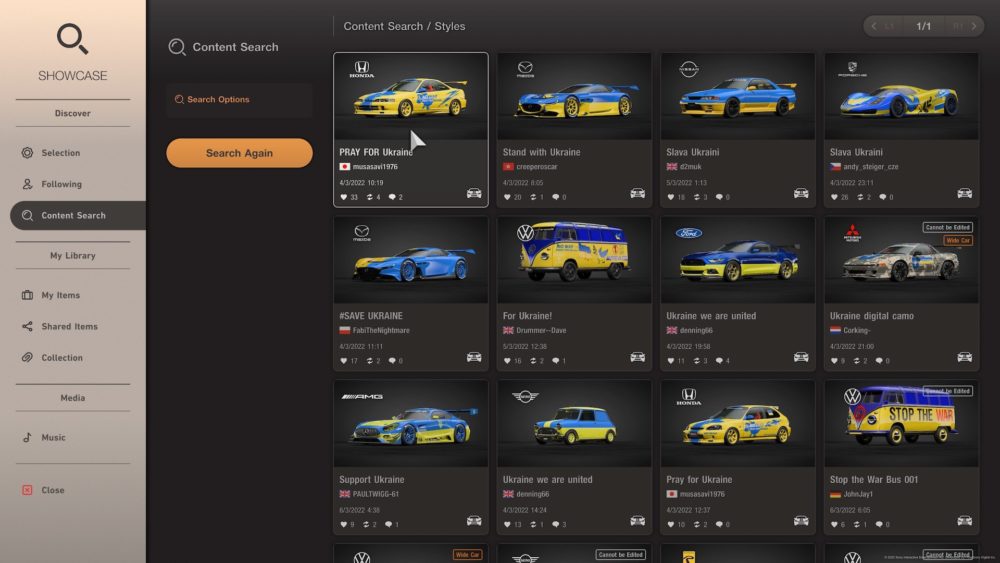The image size is (1000, 563).
Task: Click repost icon on PRAY FOR Ukraine card
Action: [369, 197]
